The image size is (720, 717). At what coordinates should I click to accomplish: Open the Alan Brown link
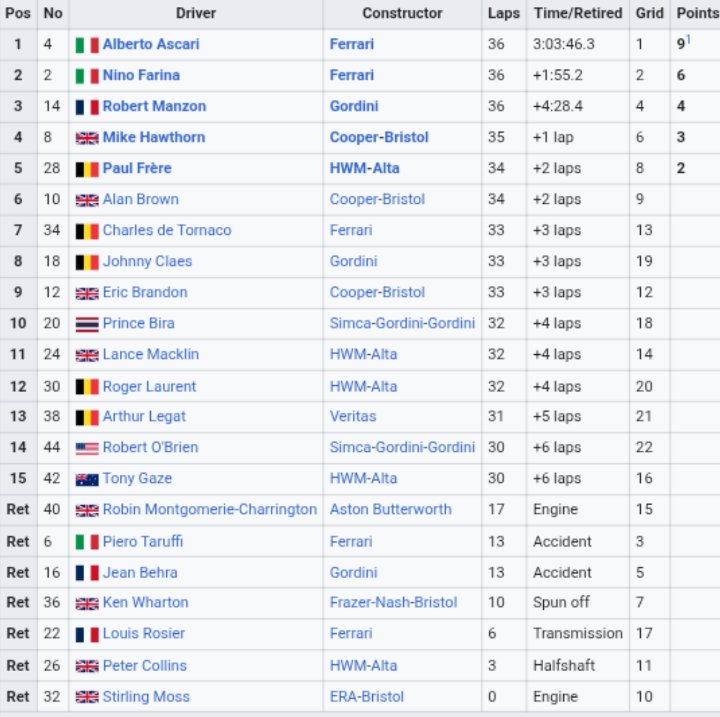coord(141,199)
